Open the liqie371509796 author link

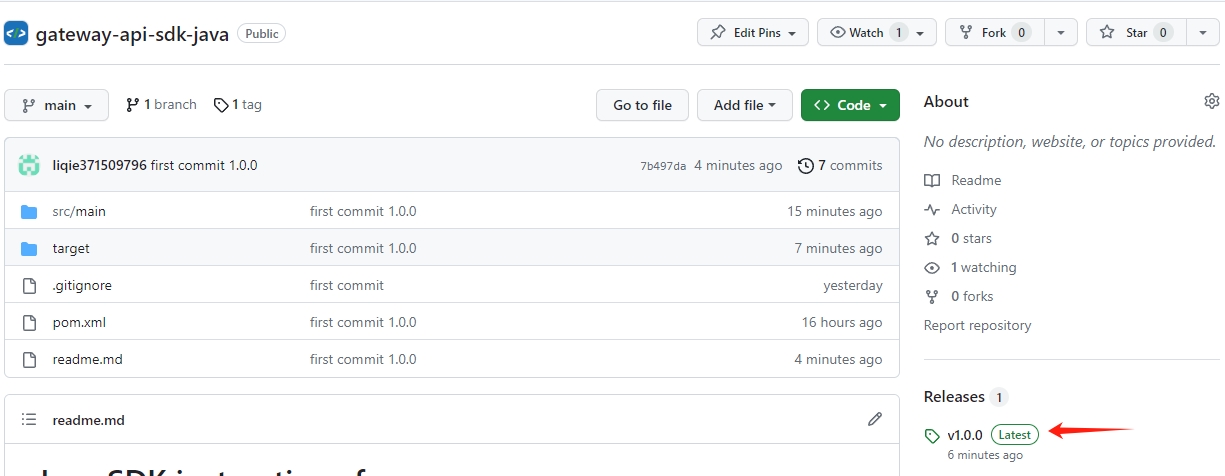(99, 165)
